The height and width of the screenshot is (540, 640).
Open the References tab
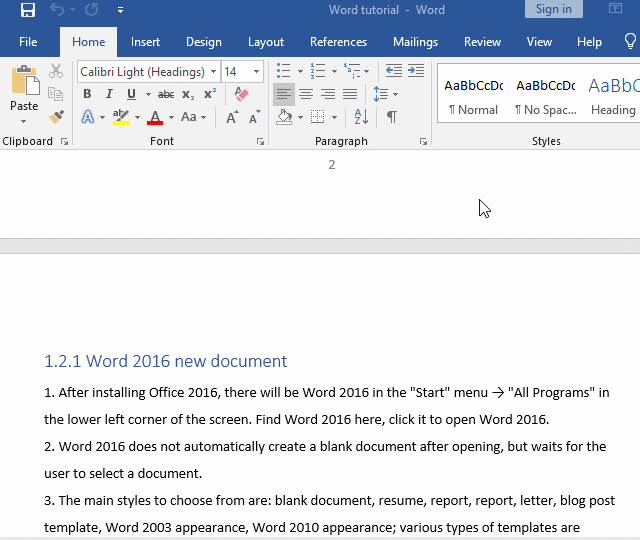[x=338, y=42]
